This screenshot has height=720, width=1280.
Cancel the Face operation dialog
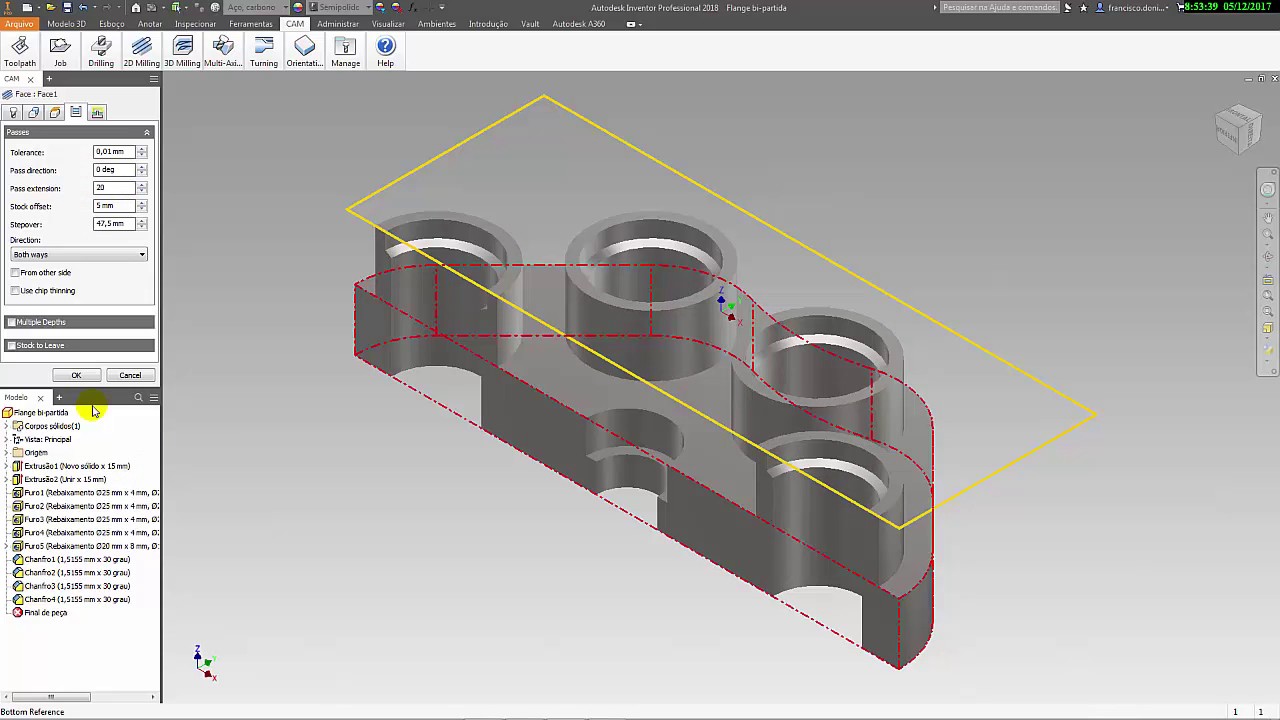[130, 375]
